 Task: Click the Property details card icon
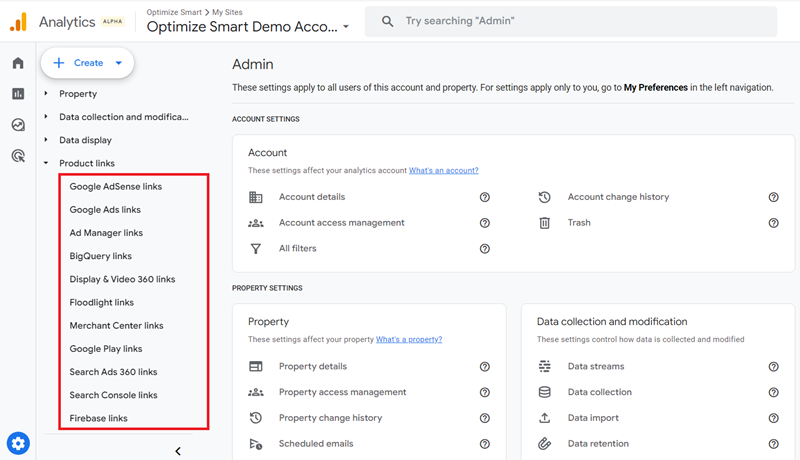256,366
